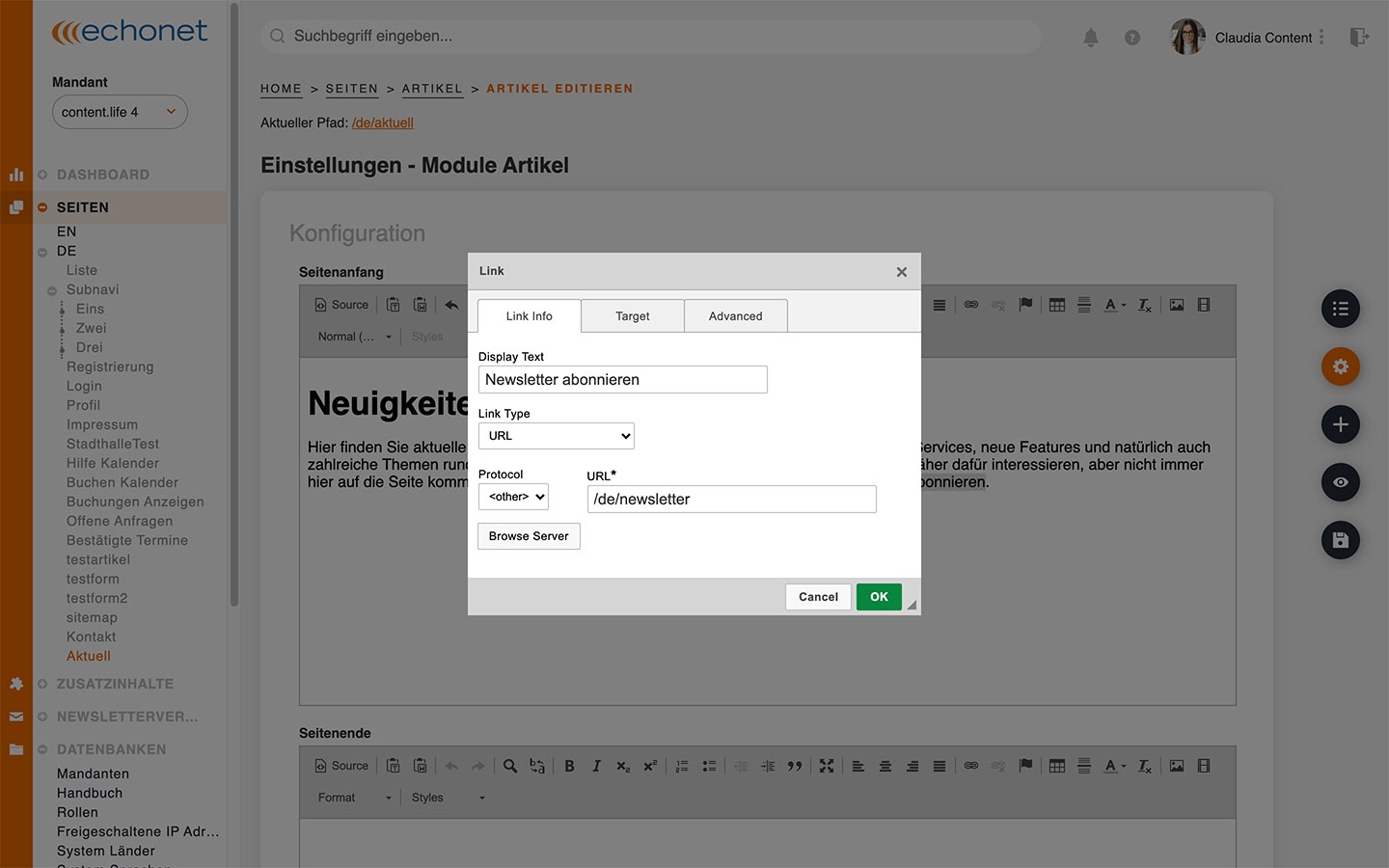Open the Protocol dropdown
This screenshot has height=868, width=1389.
513,497
